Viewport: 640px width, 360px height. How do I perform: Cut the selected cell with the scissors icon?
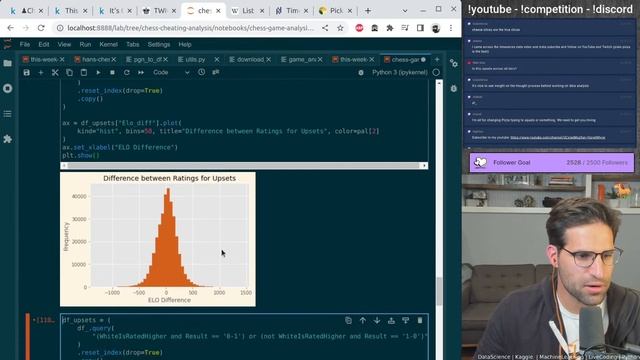coord(55,73)
